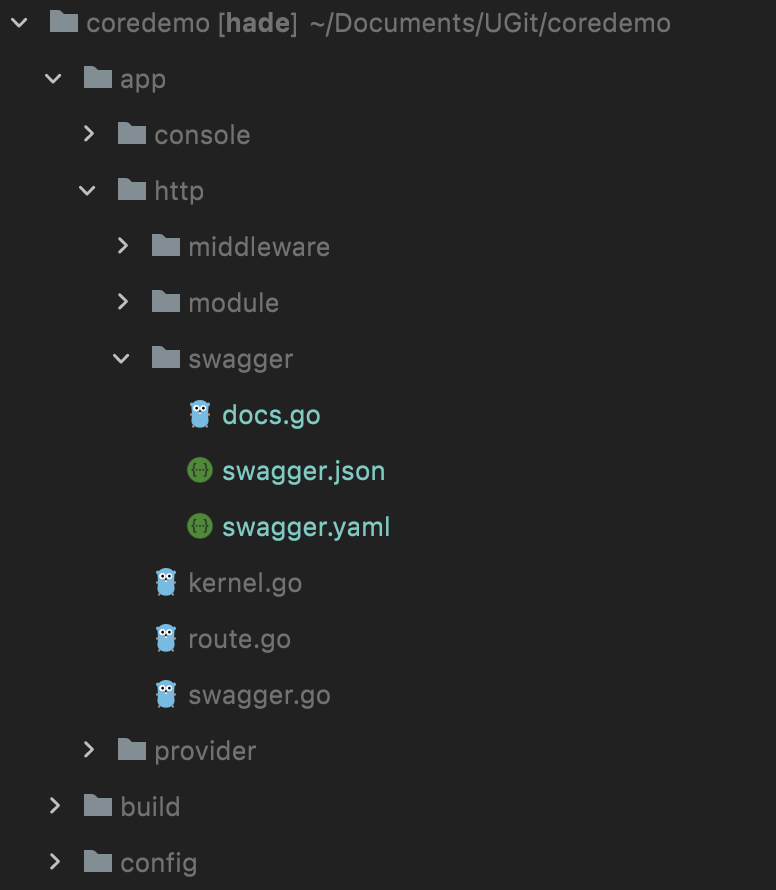Select the route.go file name

point(240,639)
